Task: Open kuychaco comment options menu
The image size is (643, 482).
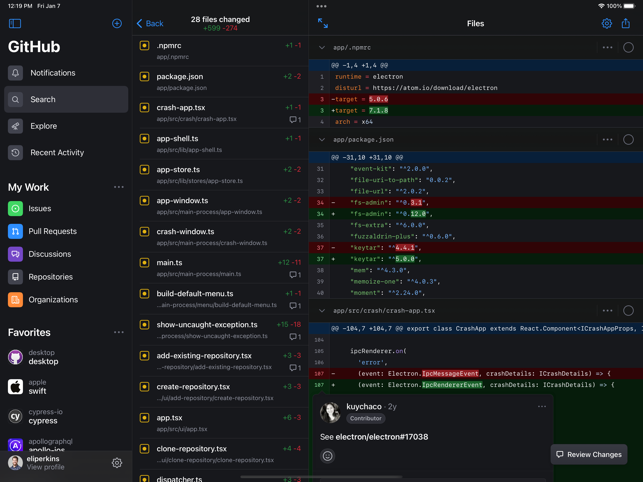Action: pos(542,407)
